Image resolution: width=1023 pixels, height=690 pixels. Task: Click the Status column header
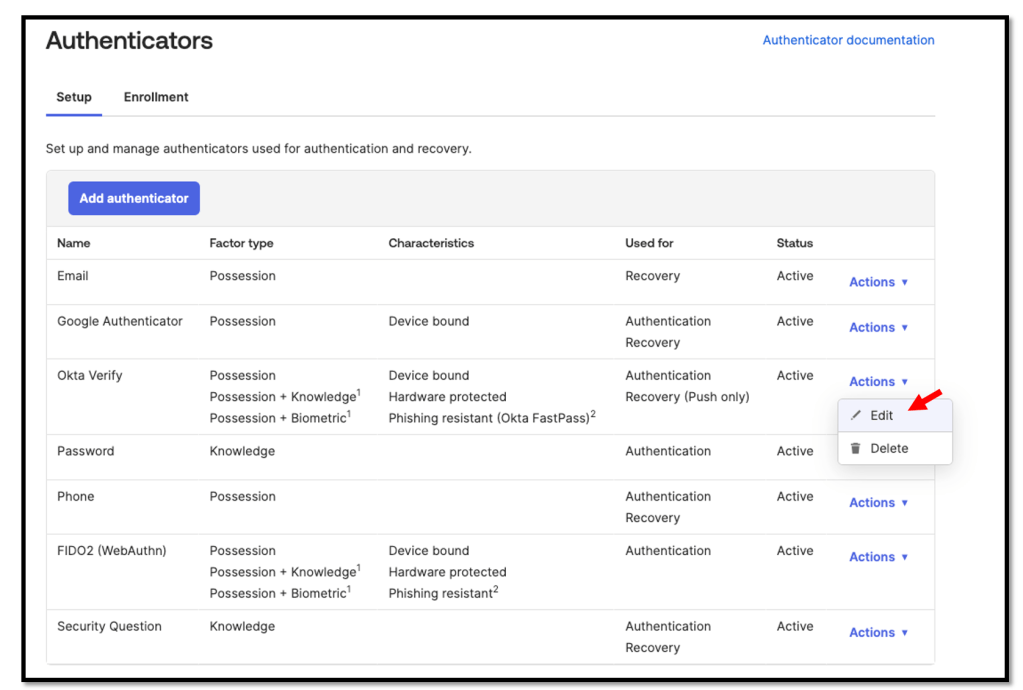tap(794, 243)
